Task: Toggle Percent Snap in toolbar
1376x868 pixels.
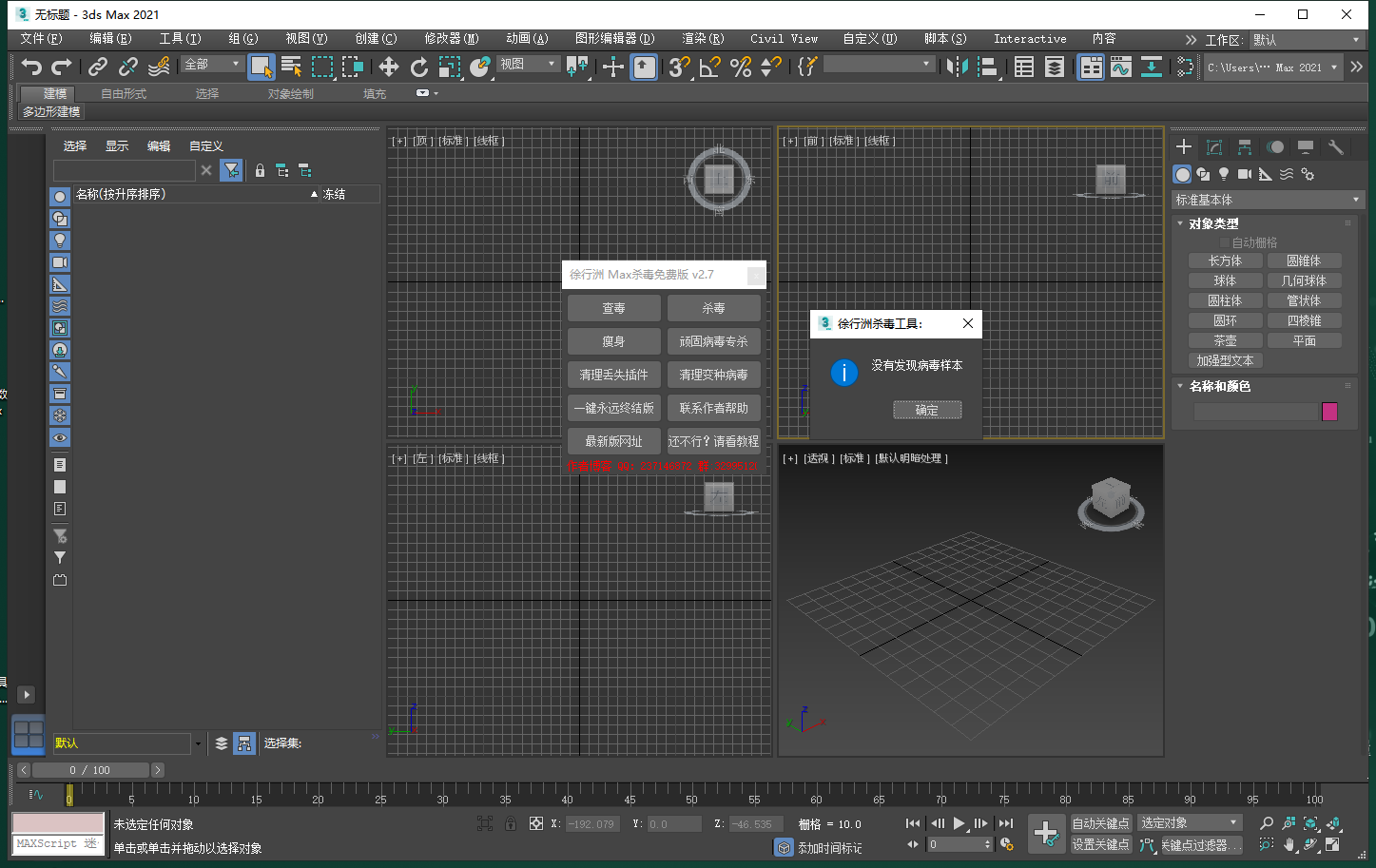Action: pyautogui.click(x=741, y=67)
